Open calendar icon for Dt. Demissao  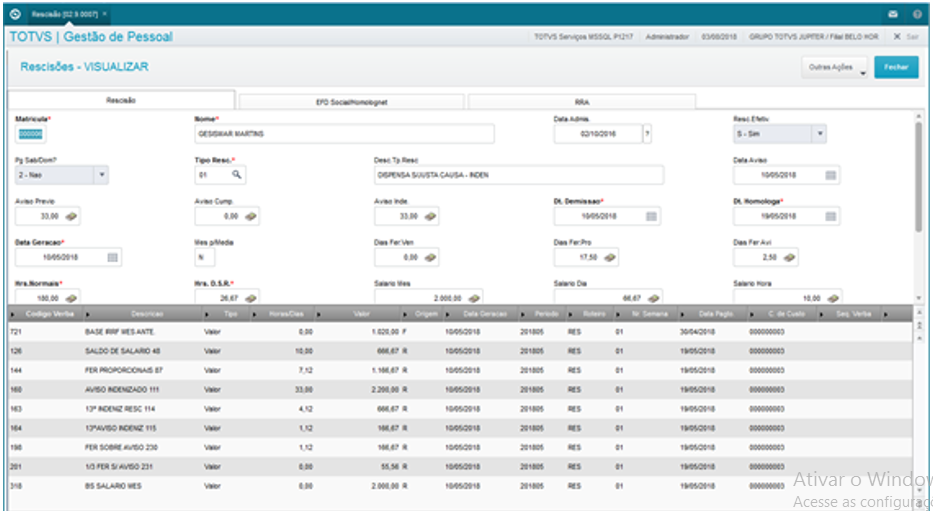point(652,217)
